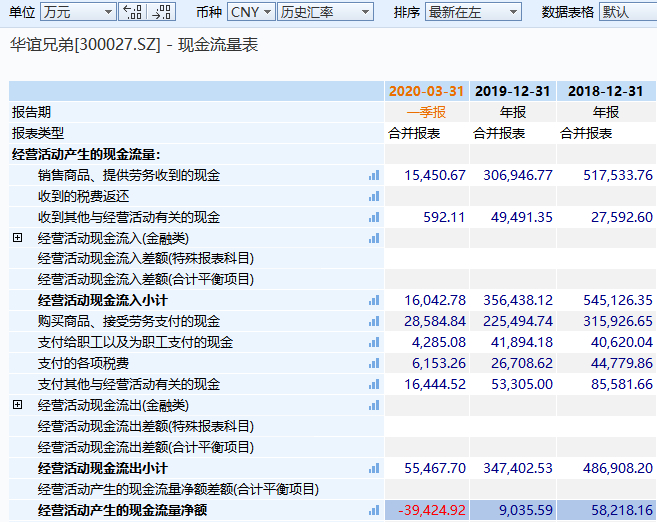
Task: Open the CNY currency dropdown
Action: click(250, 12)
